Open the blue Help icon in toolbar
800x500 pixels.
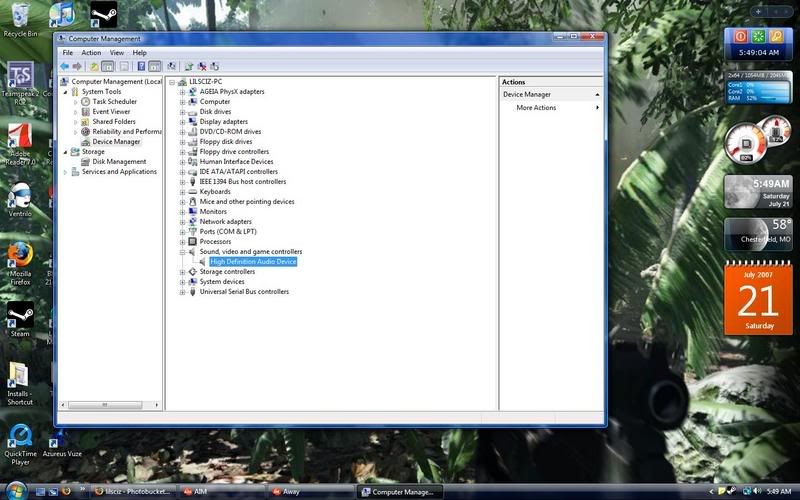[141, 66]
